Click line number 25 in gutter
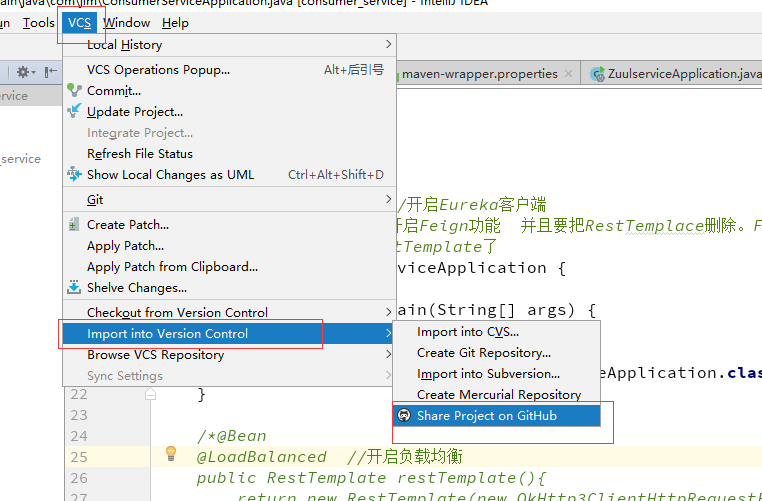Screen dimensions: 762x501 click(79, 457)
